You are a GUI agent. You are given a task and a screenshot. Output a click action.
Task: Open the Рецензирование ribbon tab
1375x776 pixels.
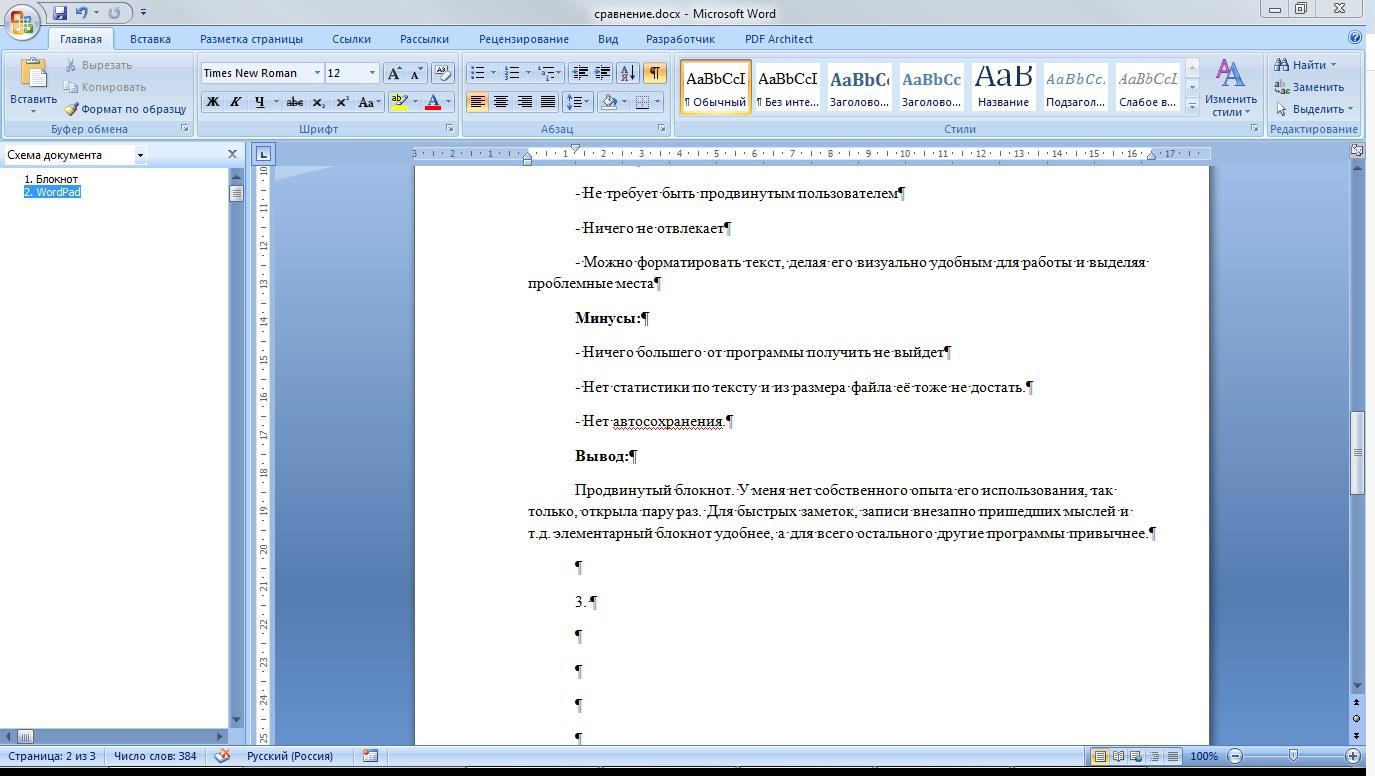click(523, 39)
